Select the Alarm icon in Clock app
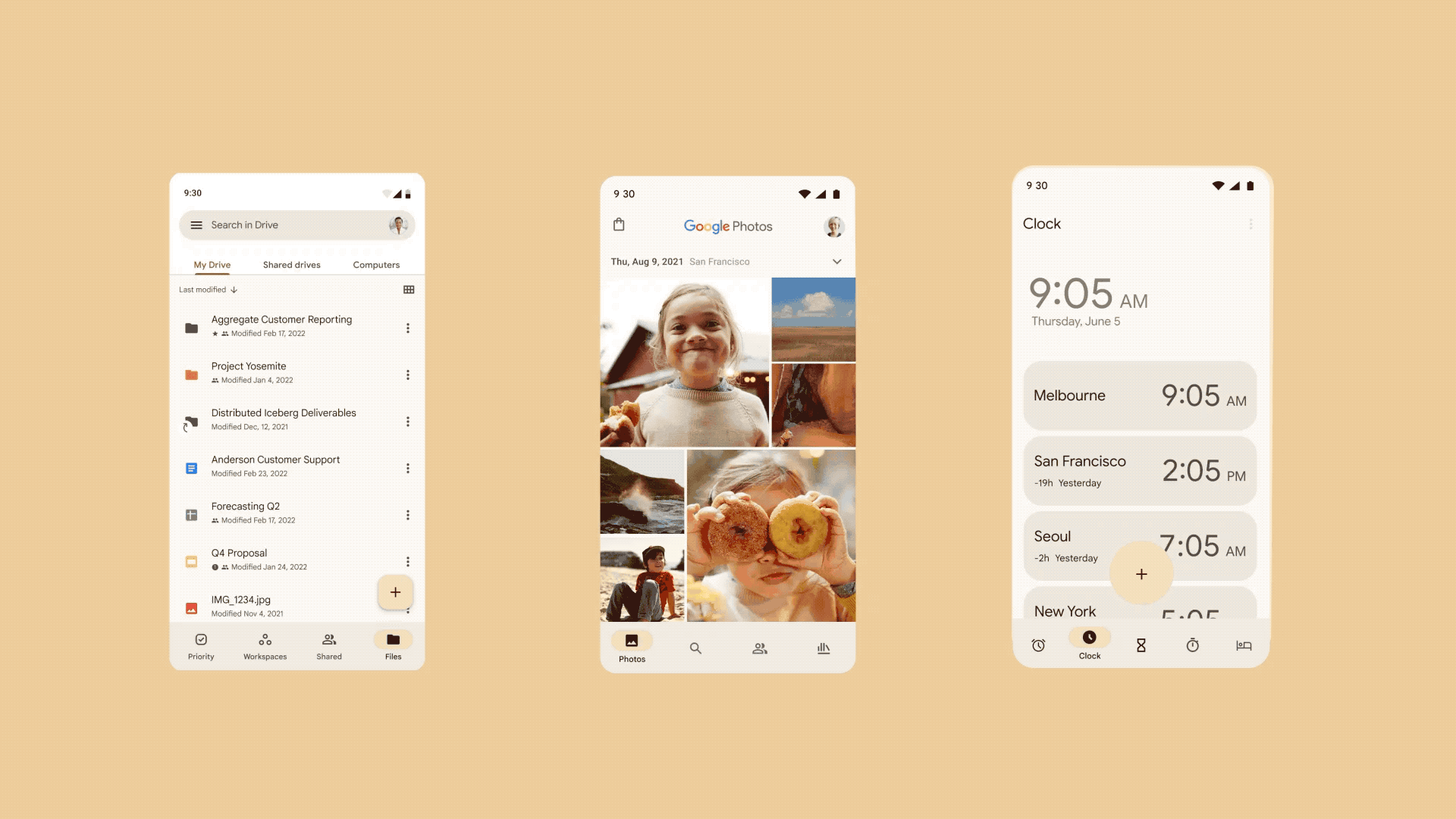This screenshot has width=1456, height=819. (1039, 644)
